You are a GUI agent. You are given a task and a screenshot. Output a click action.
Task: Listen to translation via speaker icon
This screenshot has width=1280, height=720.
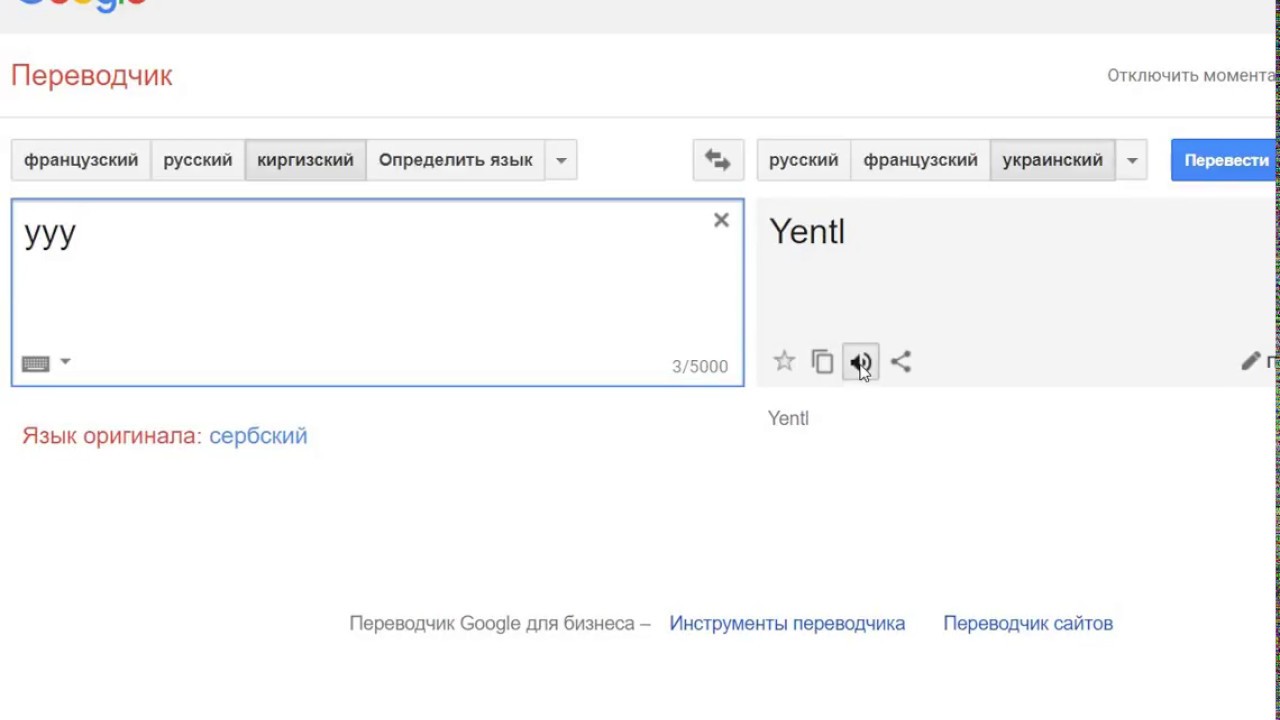(x=860, y=362)
